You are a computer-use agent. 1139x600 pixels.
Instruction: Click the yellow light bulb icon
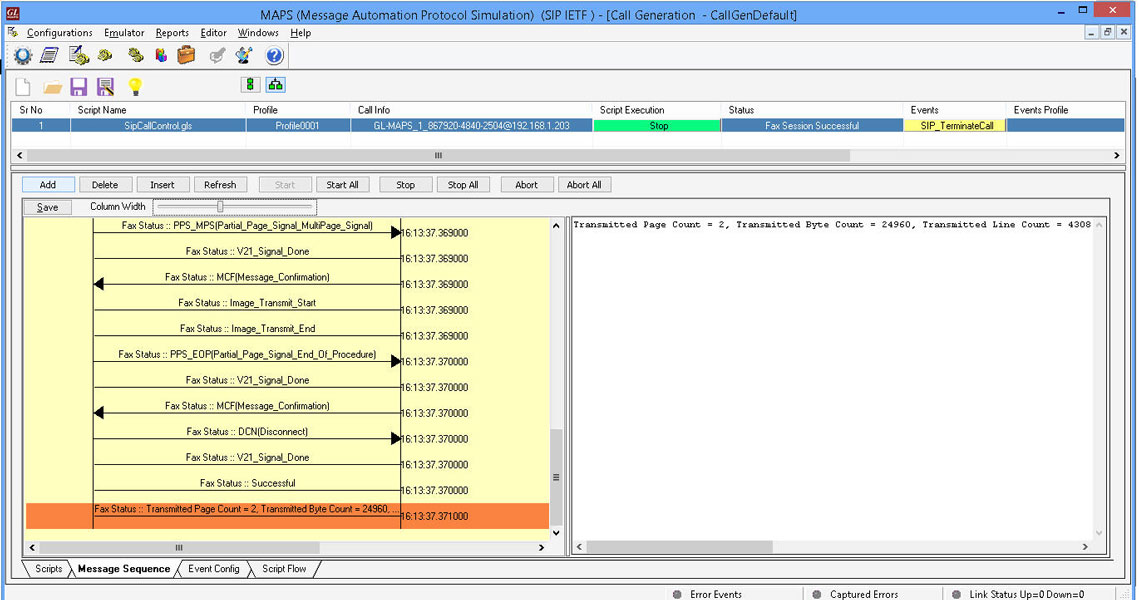(135, 87)
